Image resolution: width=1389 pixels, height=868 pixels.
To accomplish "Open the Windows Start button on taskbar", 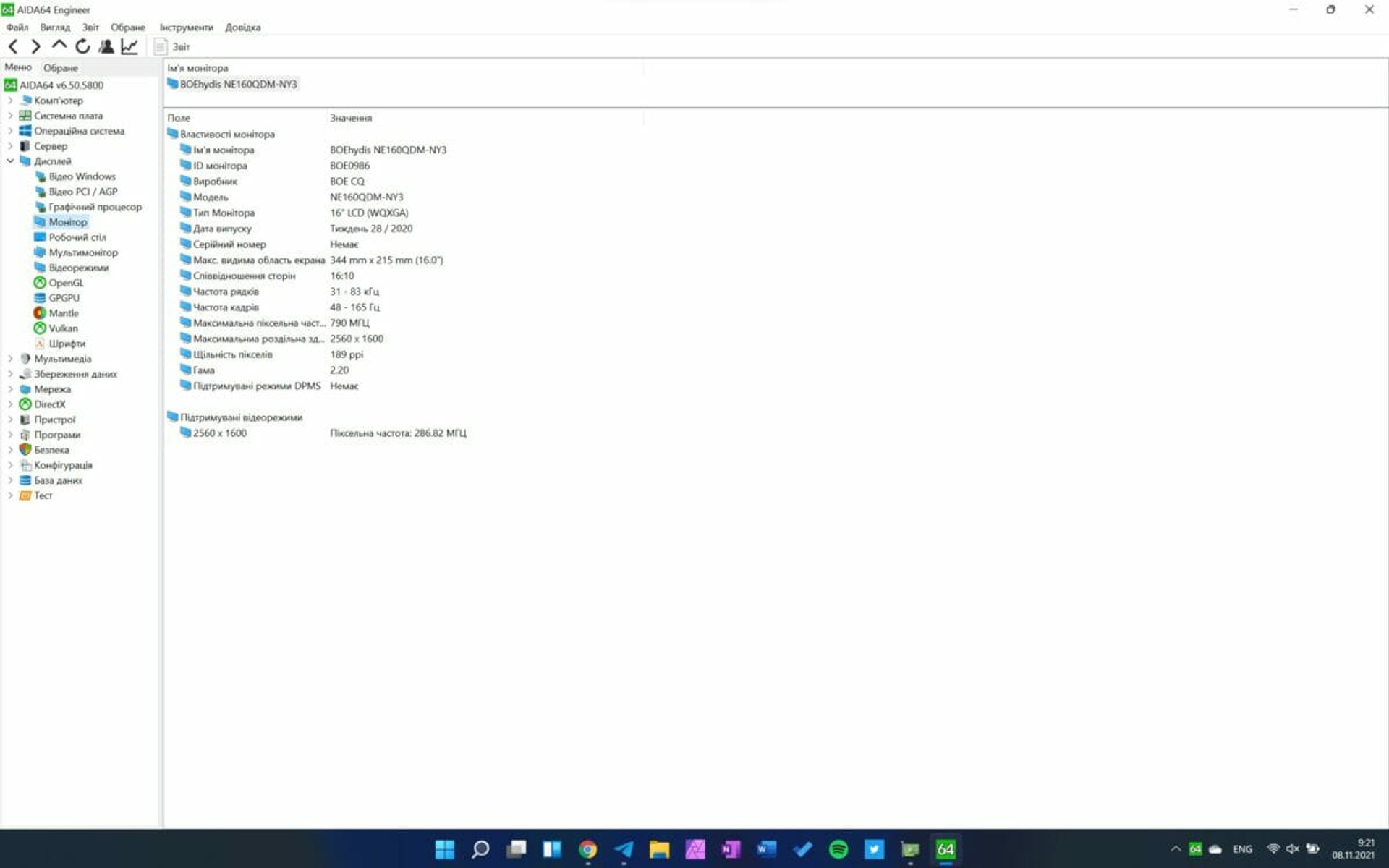I will 445,849.
